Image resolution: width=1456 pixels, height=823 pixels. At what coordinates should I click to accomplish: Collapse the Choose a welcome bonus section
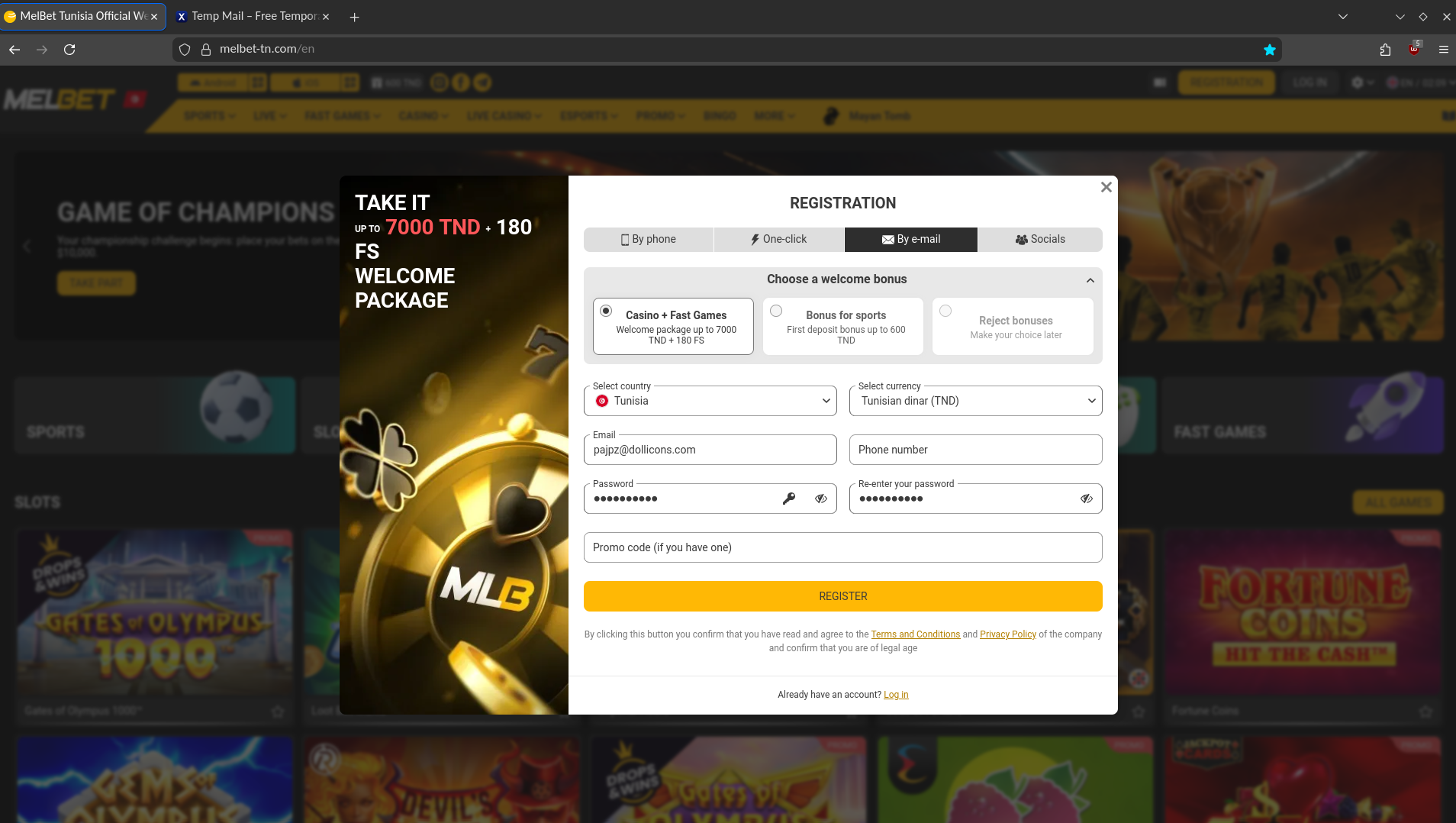pyautogui.click(x=1090, y=280)
